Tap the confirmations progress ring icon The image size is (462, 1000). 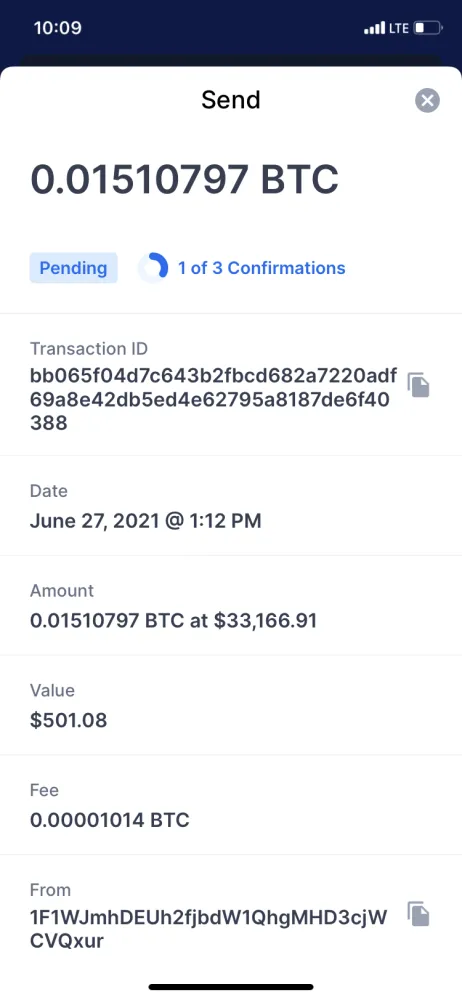(x=154, y=268)
